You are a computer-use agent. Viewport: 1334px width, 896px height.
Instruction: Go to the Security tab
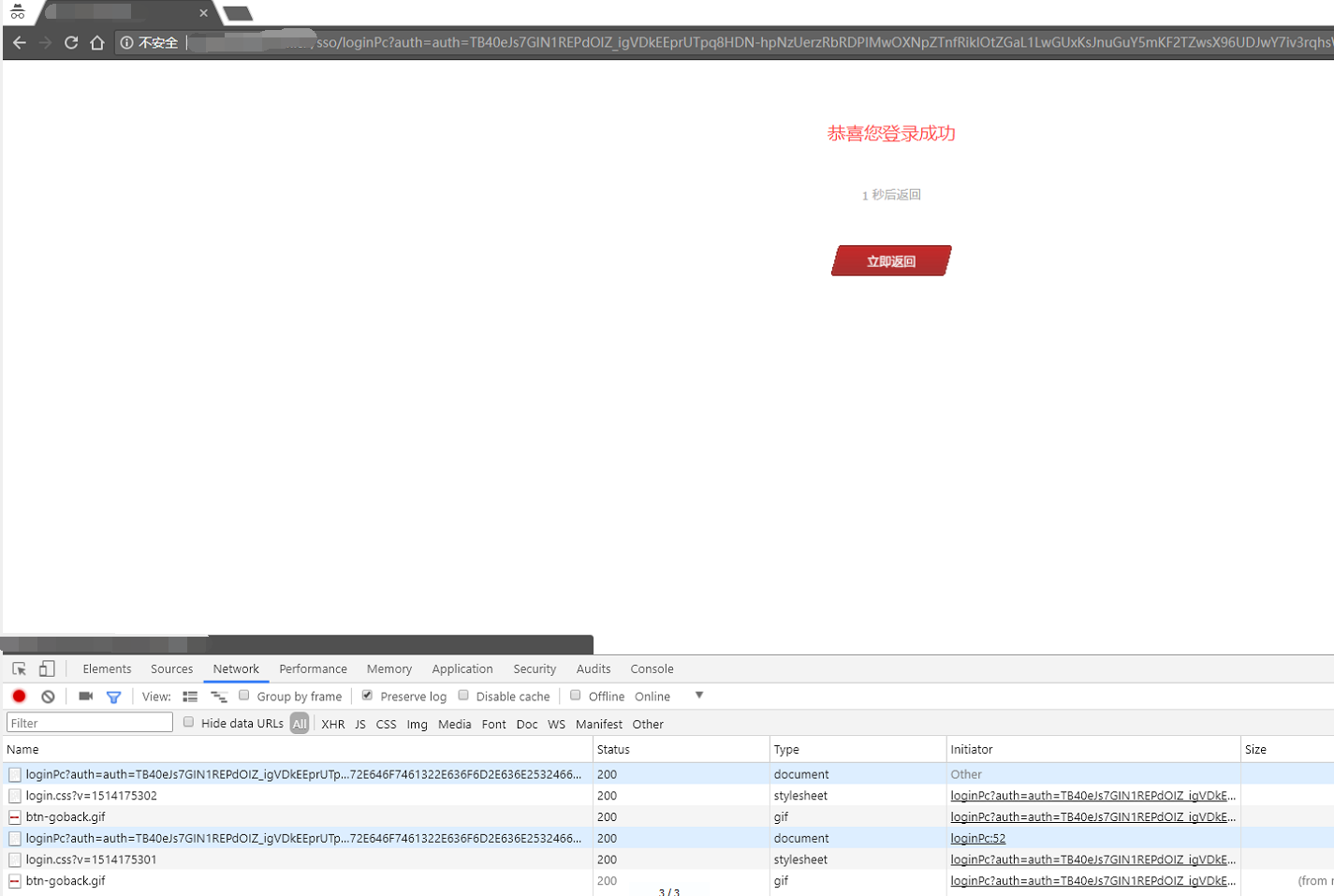tap(535, 668)
